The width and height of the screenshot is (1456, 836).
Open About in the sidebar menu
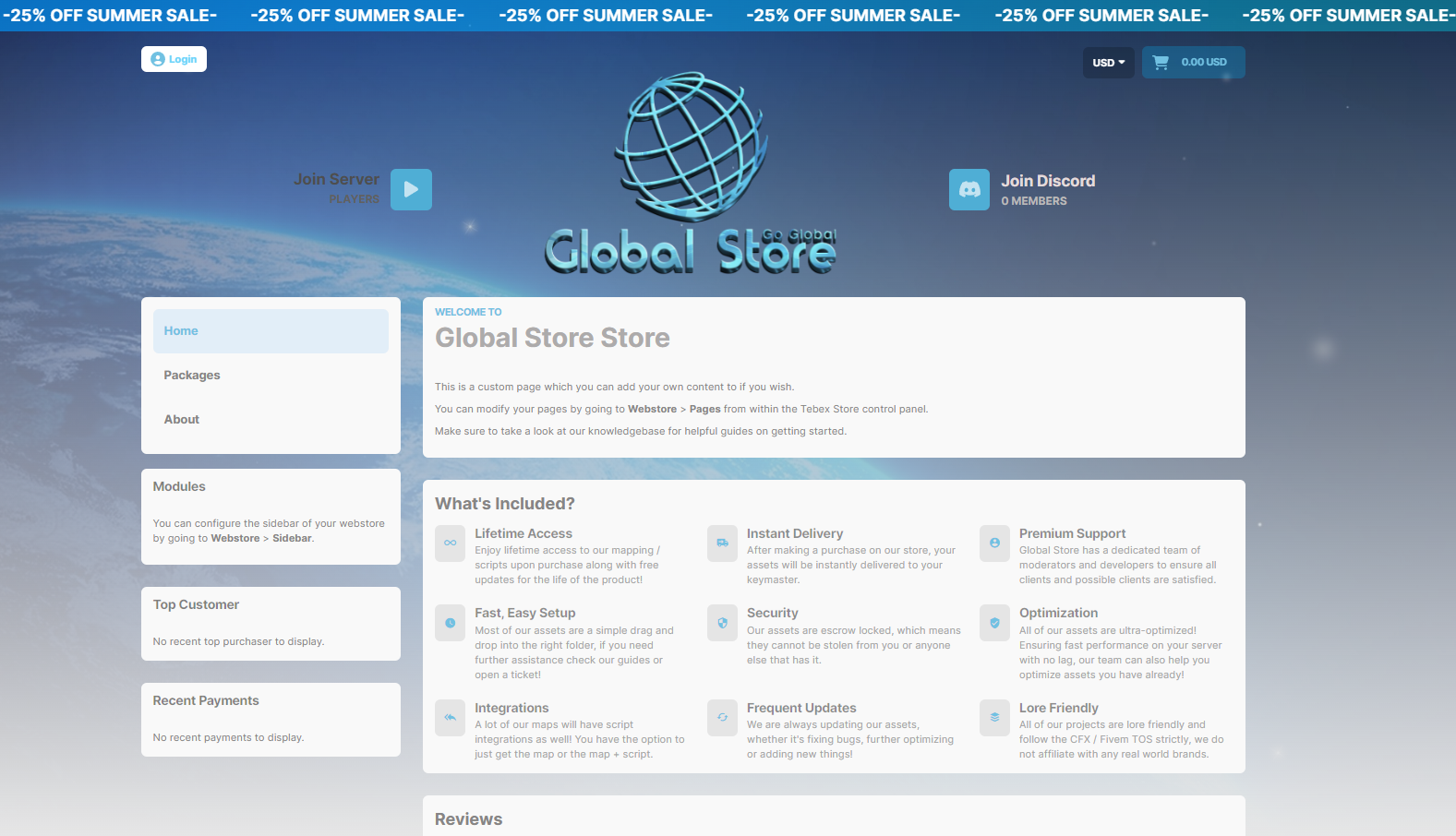click(x=271, y=420)
